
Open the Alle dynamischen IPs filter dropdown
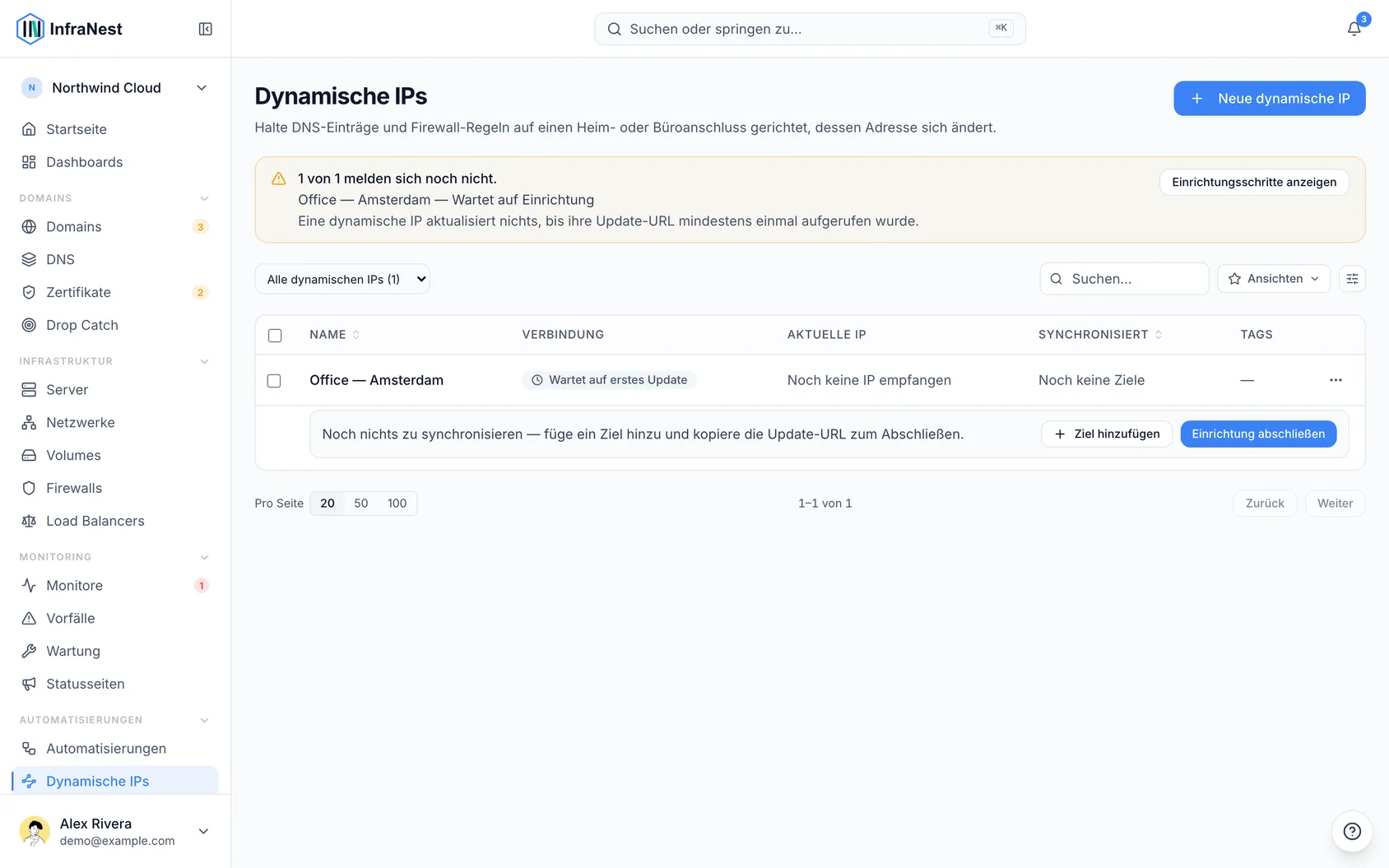pos(342,279)
